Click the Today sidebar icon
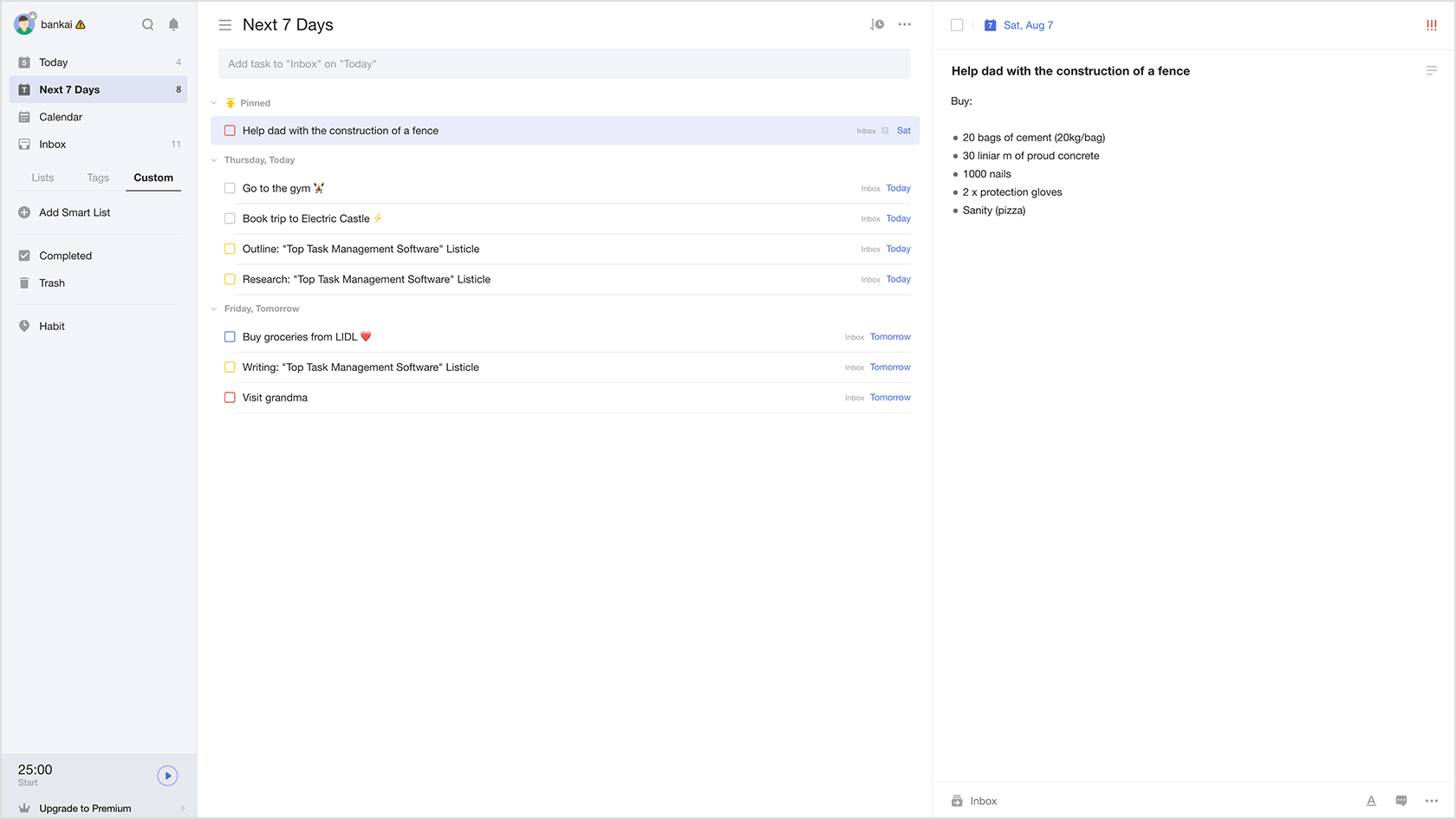 coord(24,62)
